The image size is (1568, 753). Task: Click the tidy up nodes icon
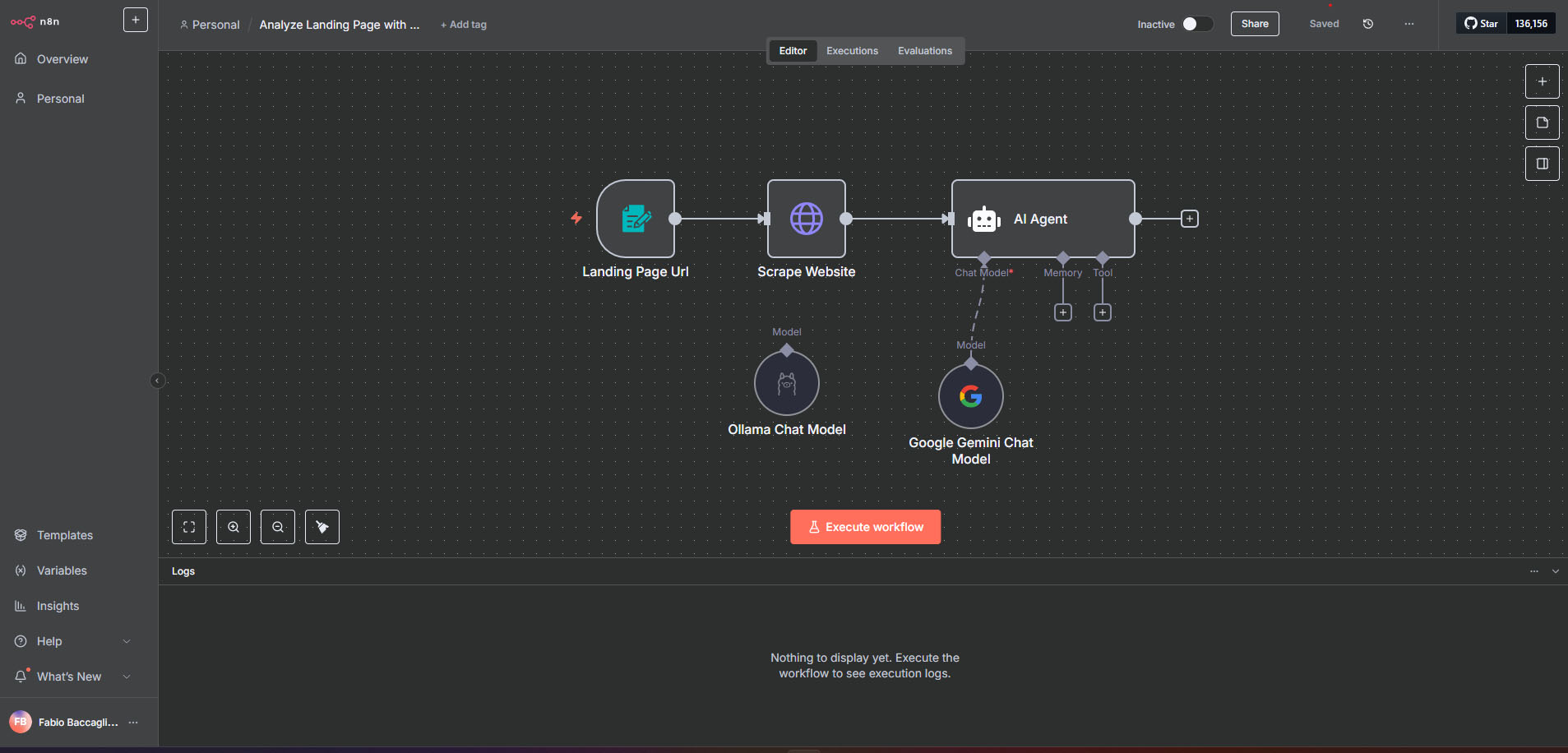click(322, 527)
